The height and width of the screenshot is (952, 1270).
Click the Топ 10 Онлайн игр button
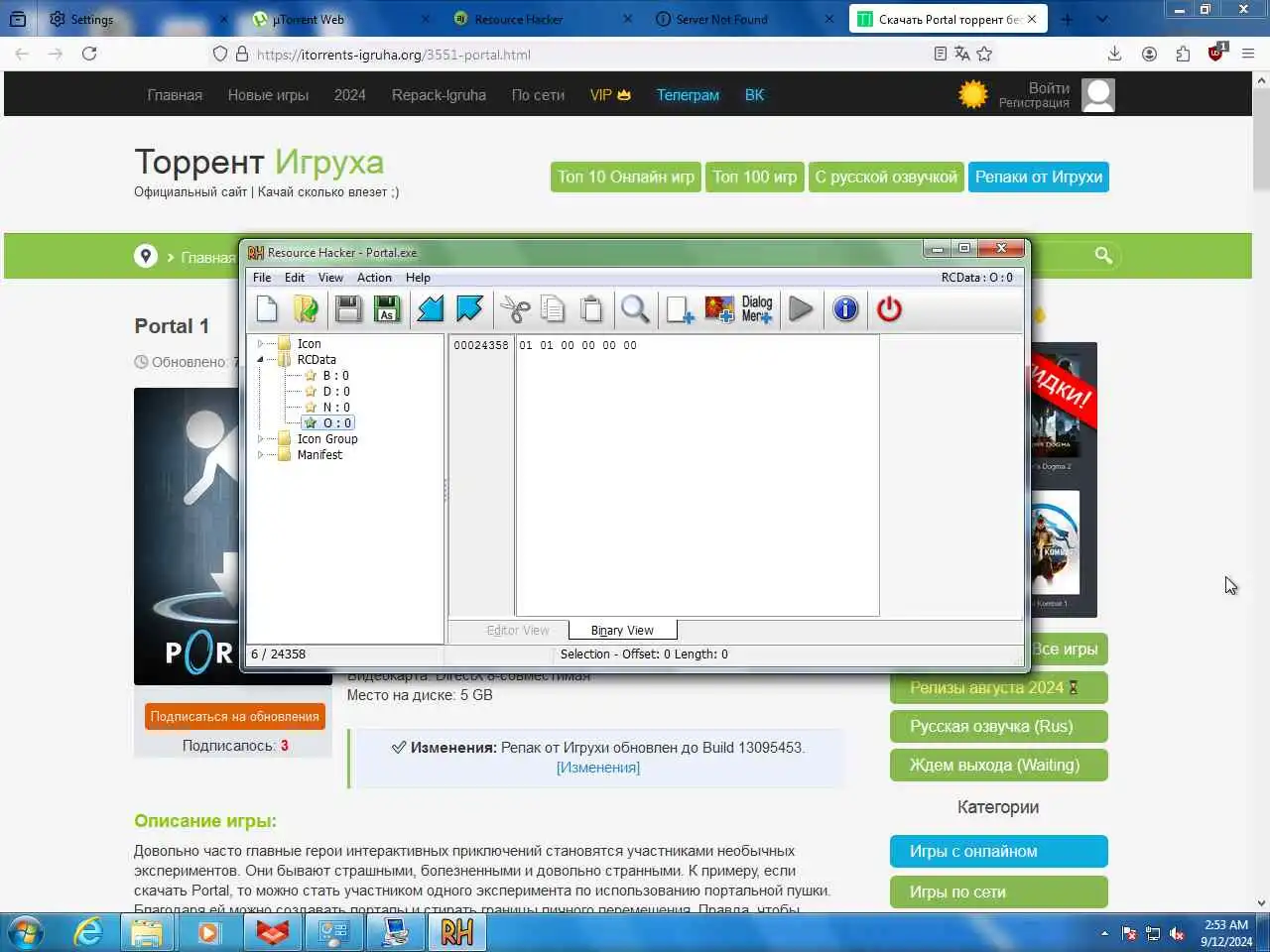click(x=626, y=177)
